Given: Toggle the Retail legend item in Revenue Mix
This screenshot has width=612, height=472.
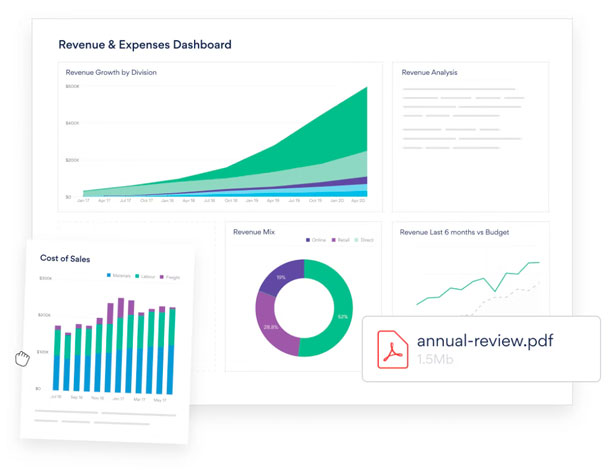Looking at the screenshot, I should 340,240.
